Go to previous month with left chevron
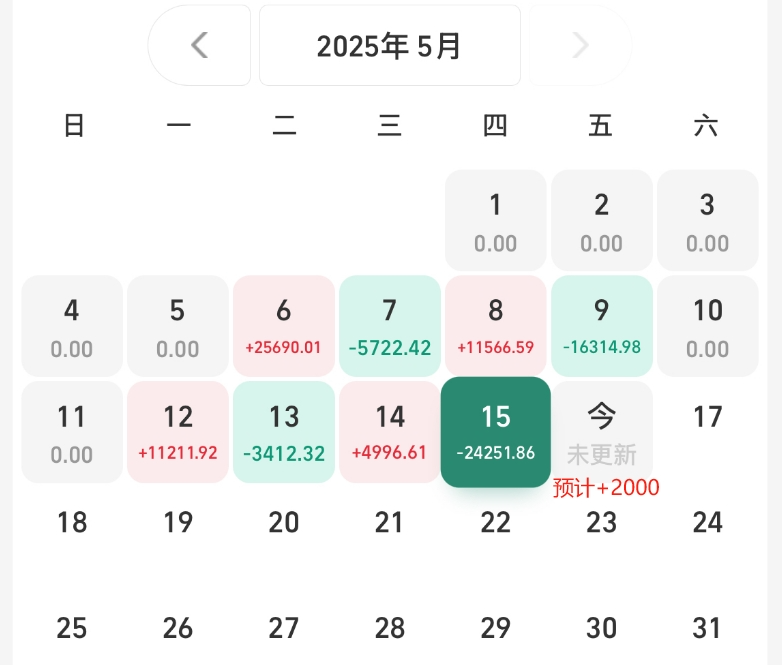Image resolution: width=782 pixels, height=665 pixels. pyautogui.click(x=199, y=45)
